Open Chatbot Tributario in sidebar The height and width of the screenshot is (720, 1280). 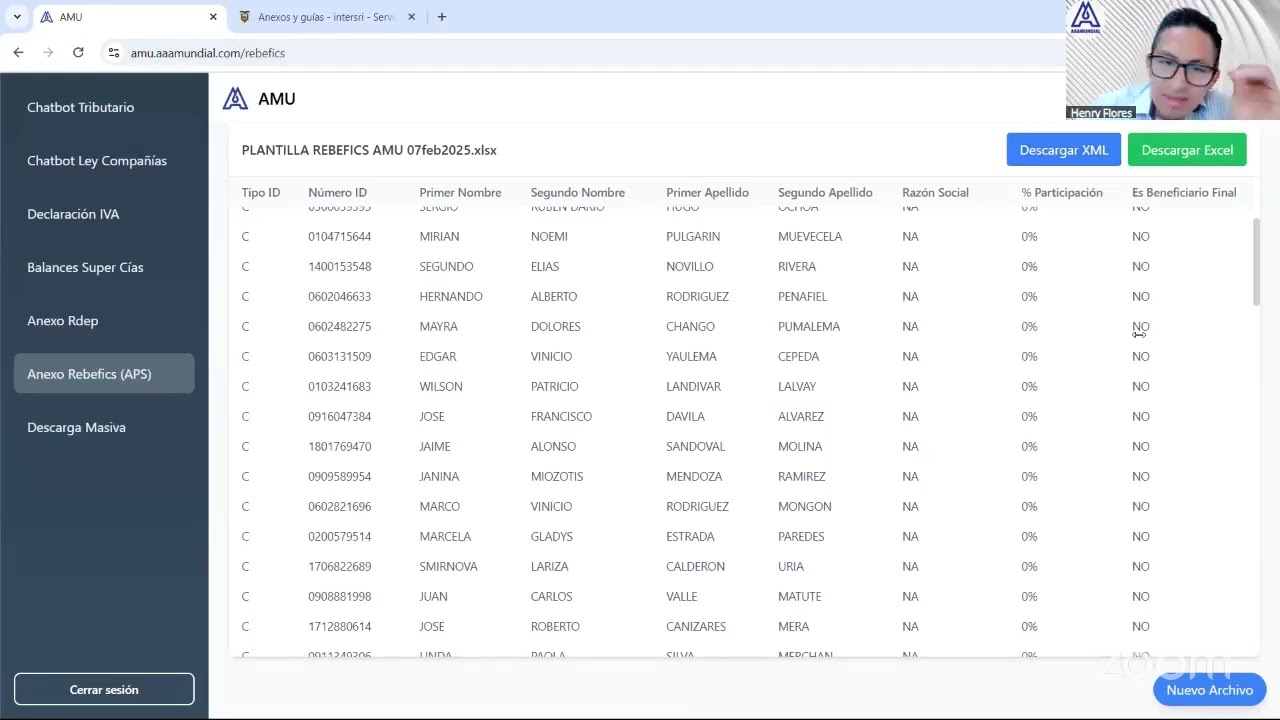pyautogui.click(x=80, y=107)
